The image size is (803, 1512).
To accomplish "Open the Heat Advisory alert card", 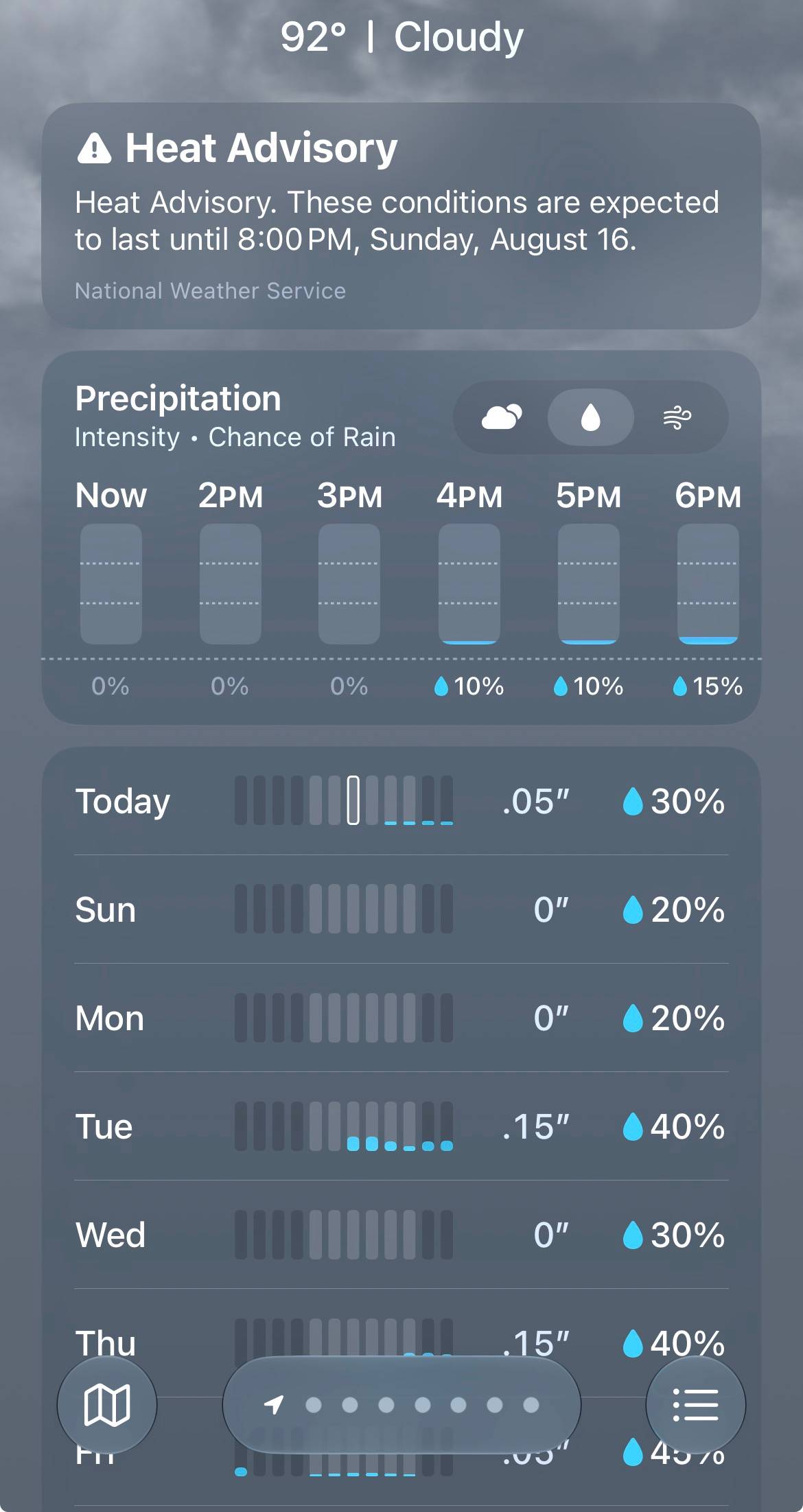I will [x=401, y=216].
